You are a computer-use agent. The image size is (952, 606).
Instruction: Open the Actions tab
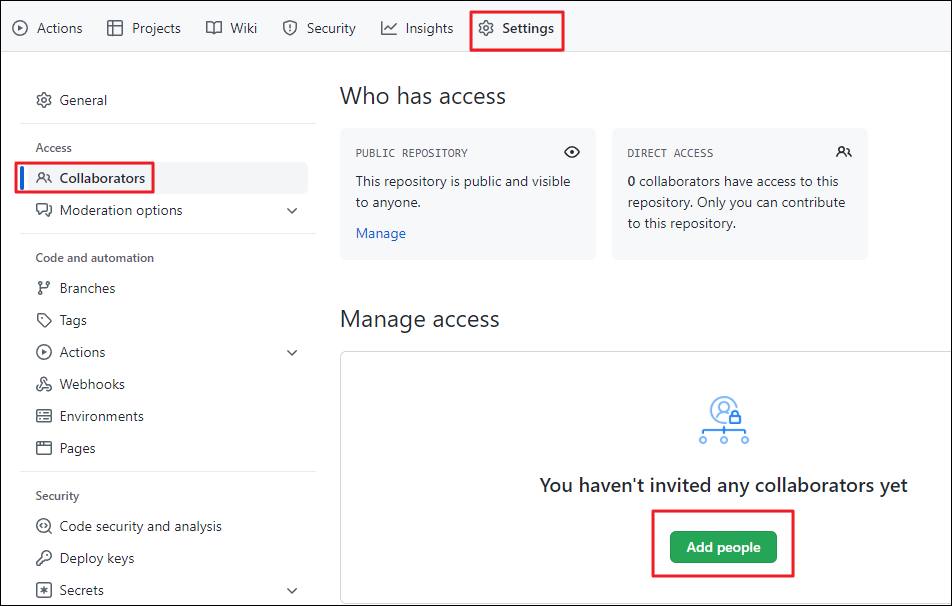[47, 28]
